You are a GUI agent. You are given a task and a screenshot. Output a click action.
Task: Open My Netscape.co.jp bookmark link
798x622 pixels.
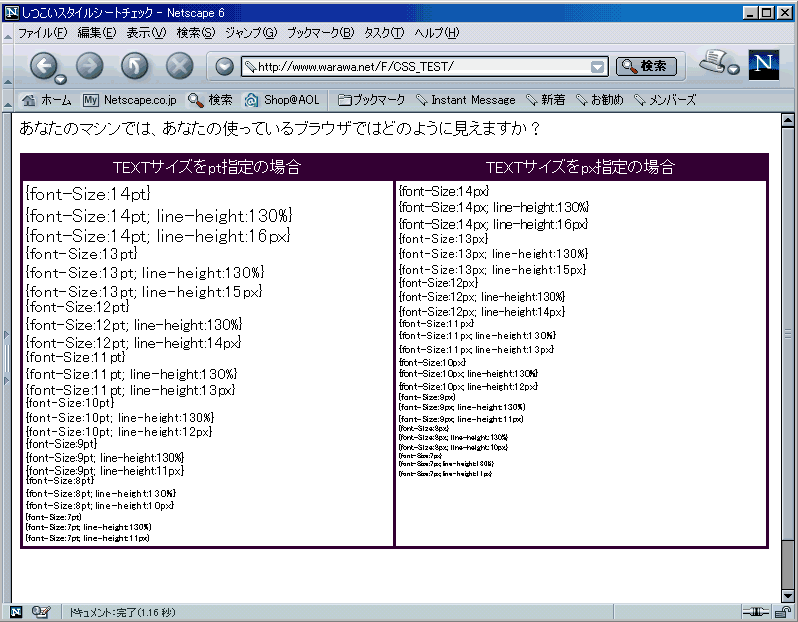tap(130, 100)
